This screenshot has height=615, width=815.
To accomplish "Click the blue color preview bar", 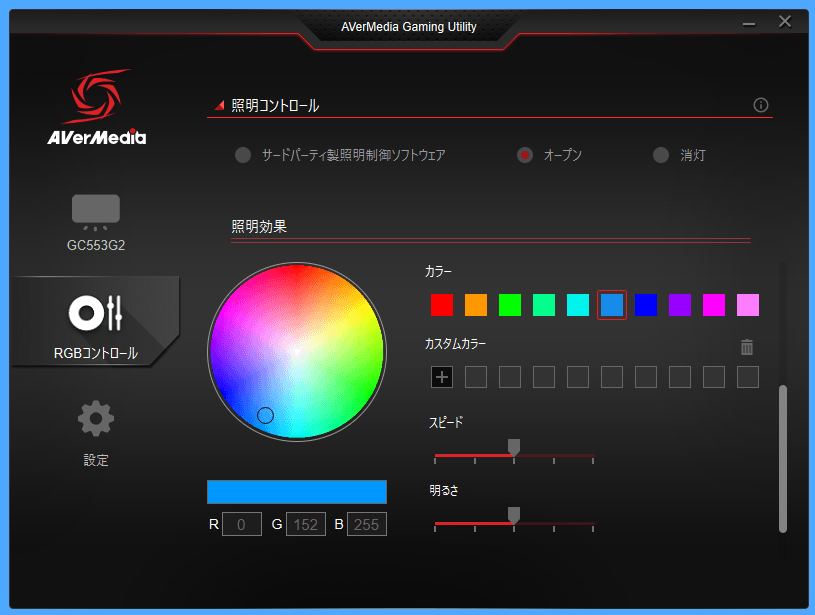I will (297, 492).
